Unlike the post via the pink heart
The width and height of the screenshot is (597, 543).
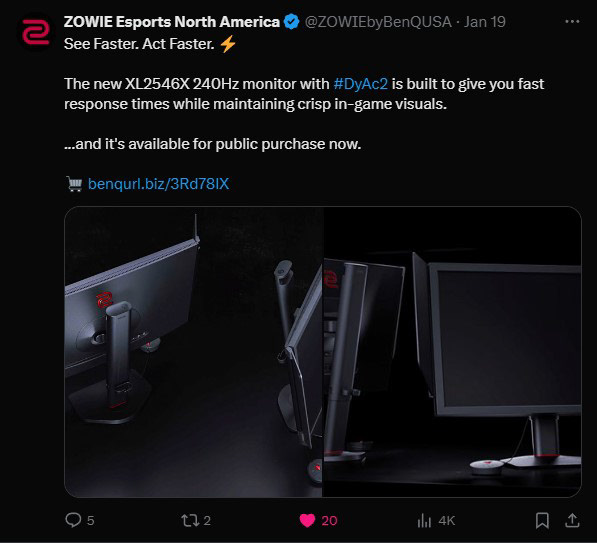click(x=307, y=521)
